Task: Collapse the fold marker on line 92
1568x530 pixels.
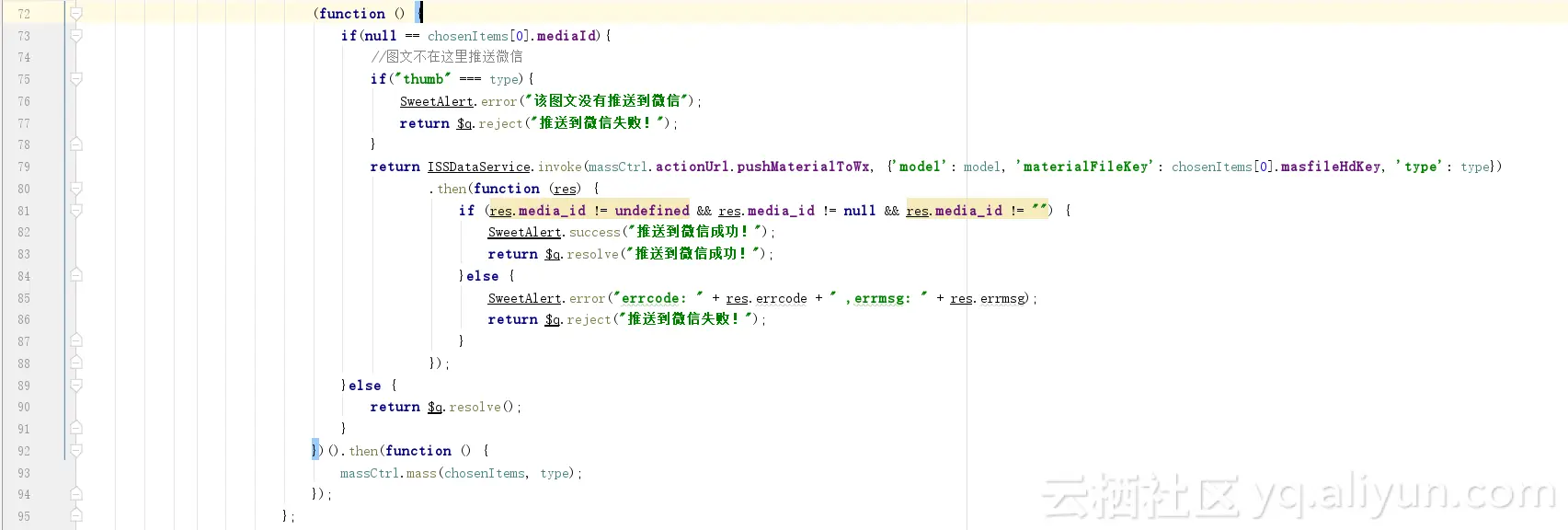Action: click(76, 451)
